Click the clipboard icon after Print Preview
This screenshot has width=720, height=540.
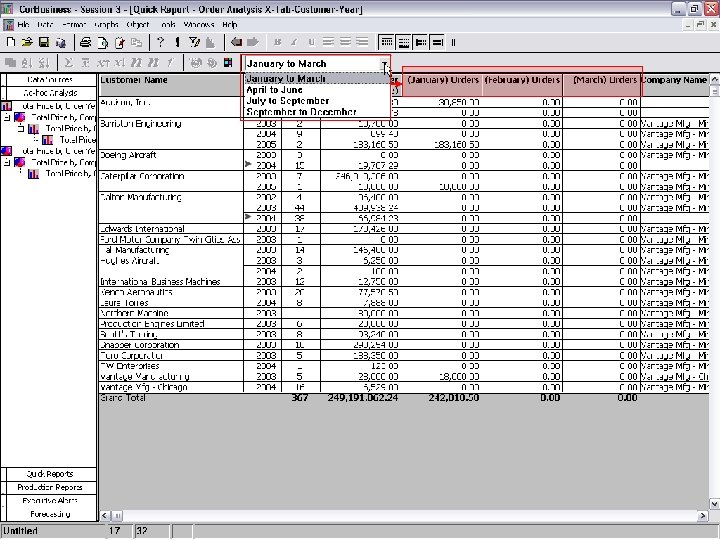pyautogui.click(x=119, y=43)
